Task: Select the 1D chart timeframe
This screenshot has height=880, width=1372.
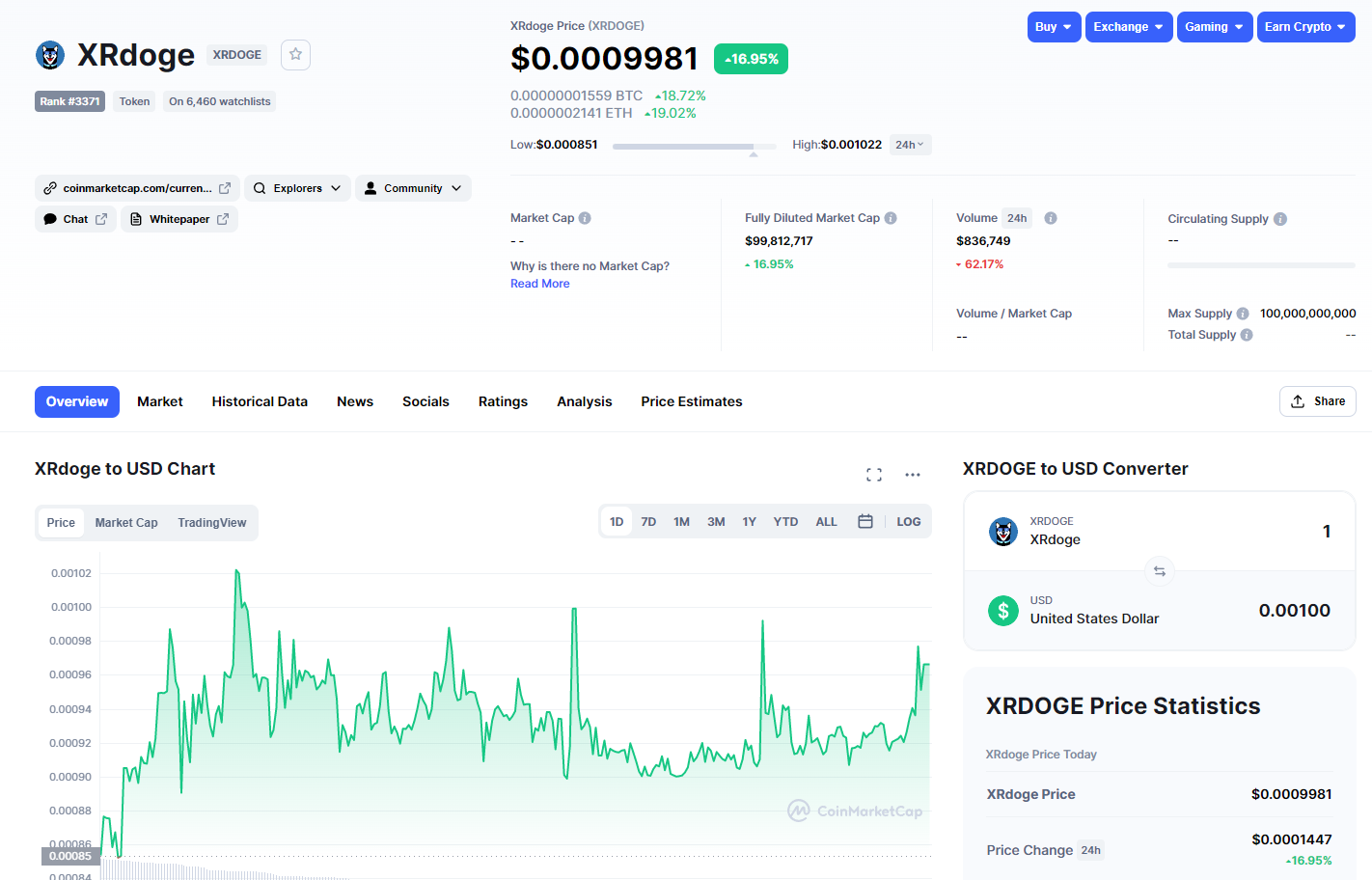Action: coord(617,521)
